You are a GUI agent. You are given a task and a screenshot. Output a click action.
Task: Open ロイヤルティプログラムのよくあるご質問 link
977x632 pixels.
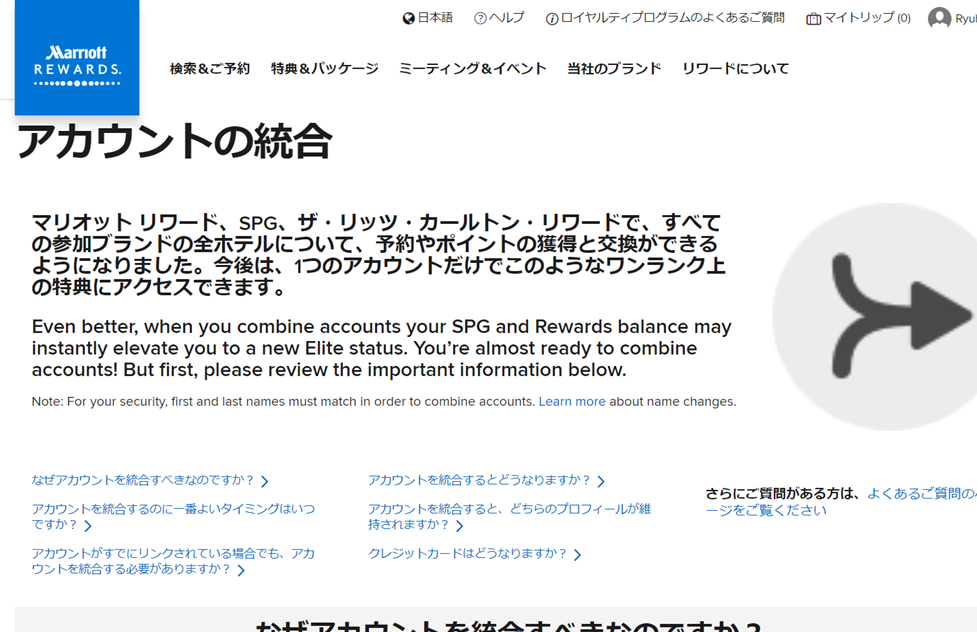(x=673, y=18)
